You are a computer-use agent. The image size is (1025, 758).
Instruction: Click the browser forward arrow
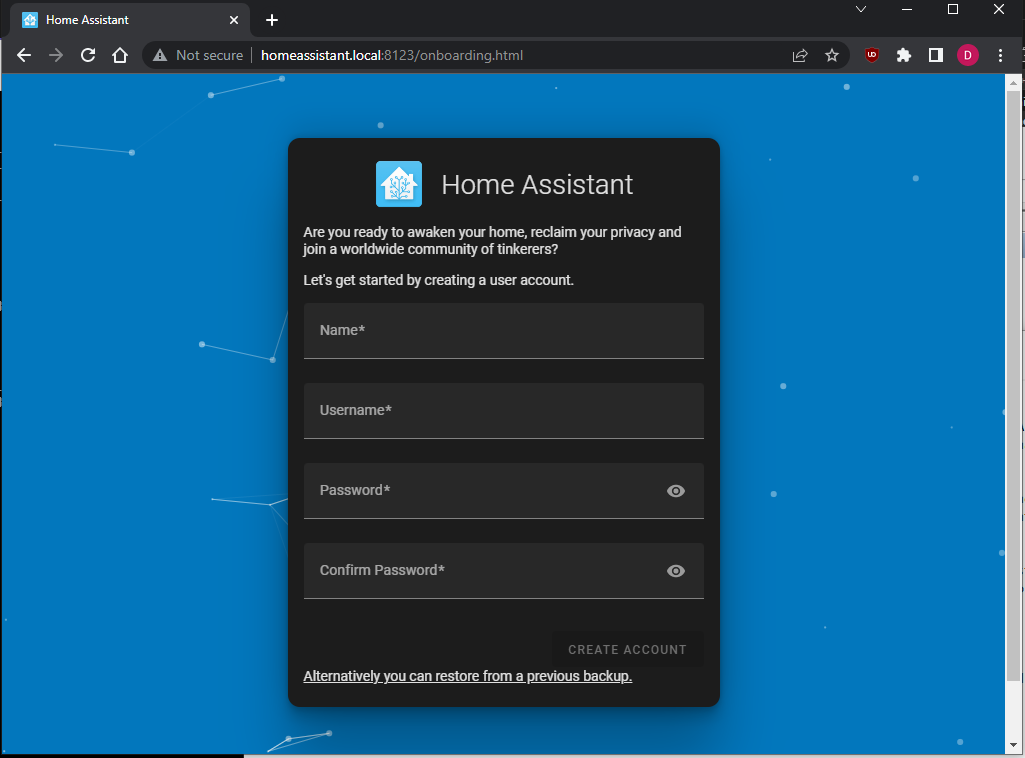56,56
